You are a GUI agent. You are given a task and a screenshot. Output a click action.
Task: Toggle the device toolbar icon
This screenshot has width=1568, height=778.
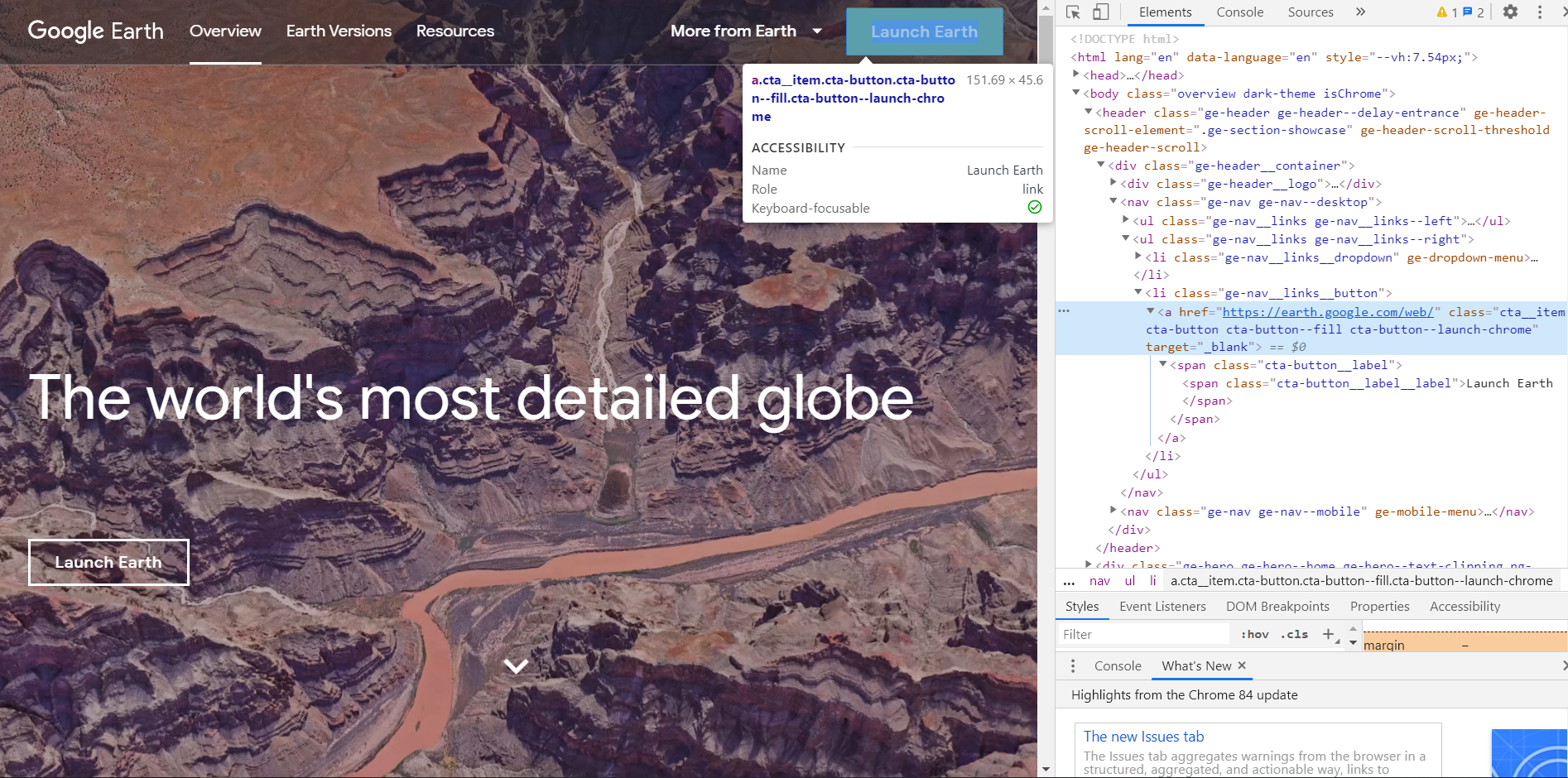(x=1101, y=12)
